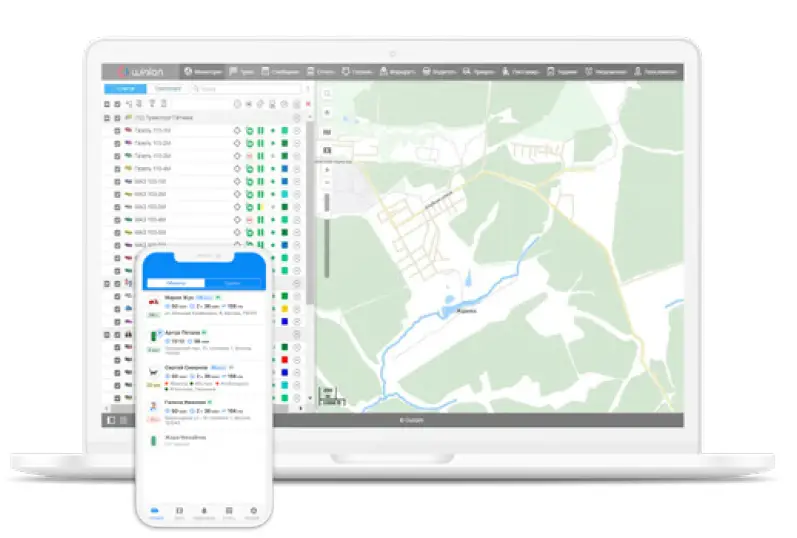The width and height of the screenshot is (797, 538).
Task: Zoom in on the map with plus button
Action: coord(326,170)
